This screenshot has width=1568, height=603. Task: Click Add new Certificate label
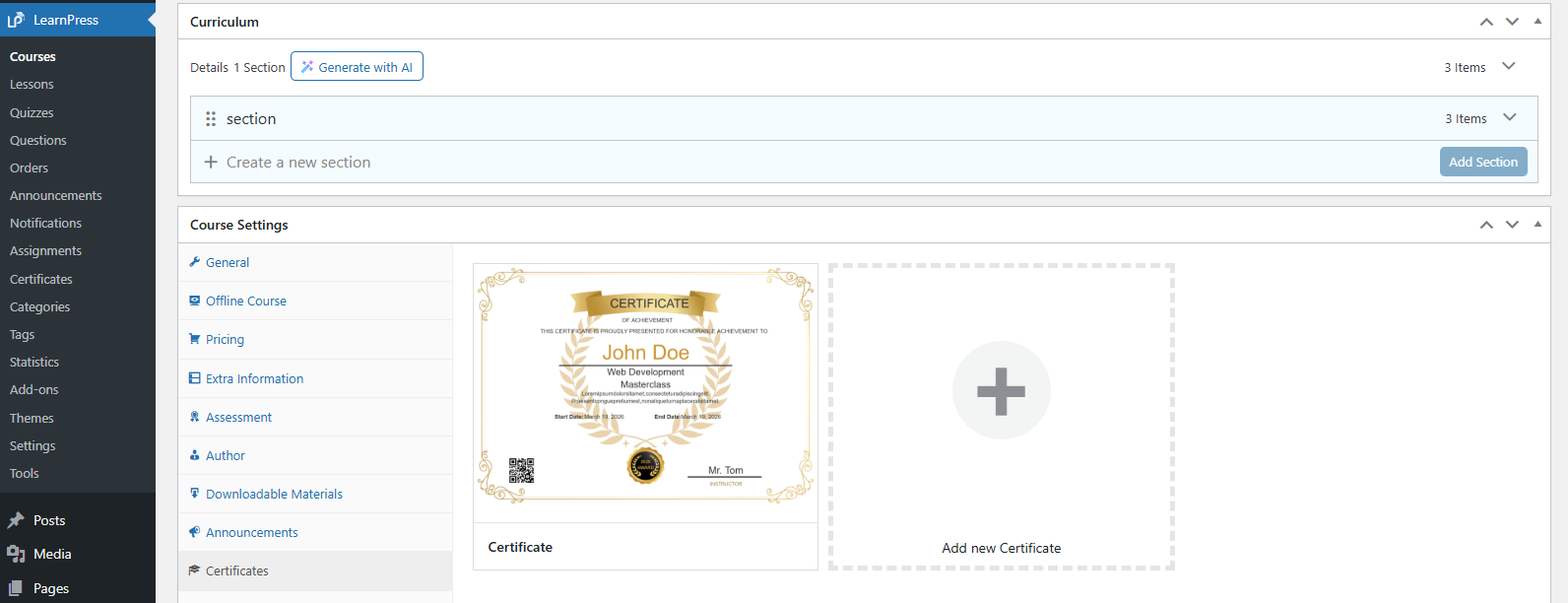1002,548
